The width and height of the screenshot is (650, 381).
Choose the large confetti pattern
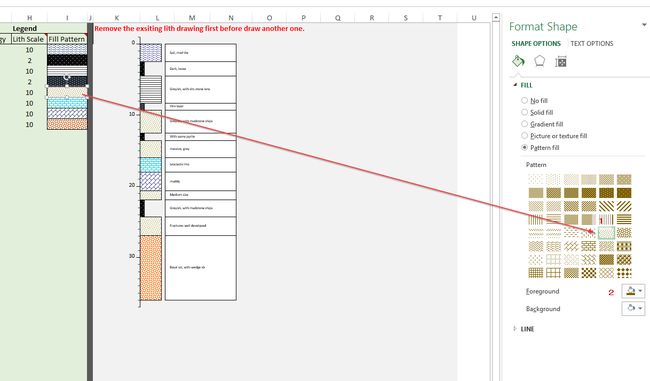(x=624, y=233)
